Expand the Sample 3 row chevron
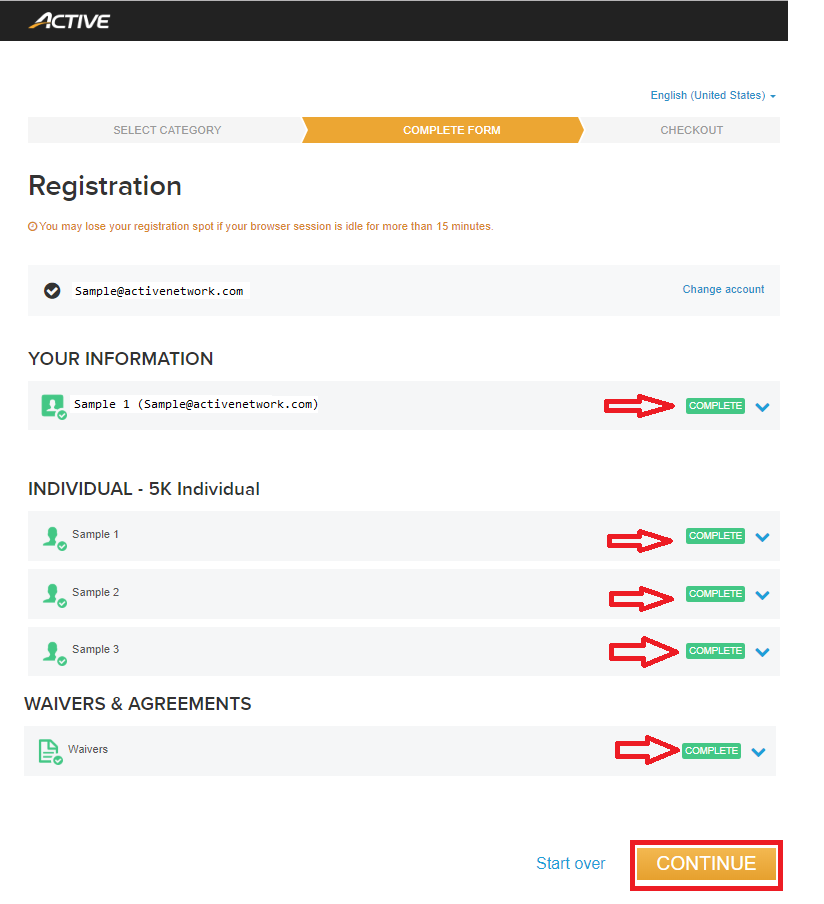This screenshot has height=904, width=824. (762, 652)
